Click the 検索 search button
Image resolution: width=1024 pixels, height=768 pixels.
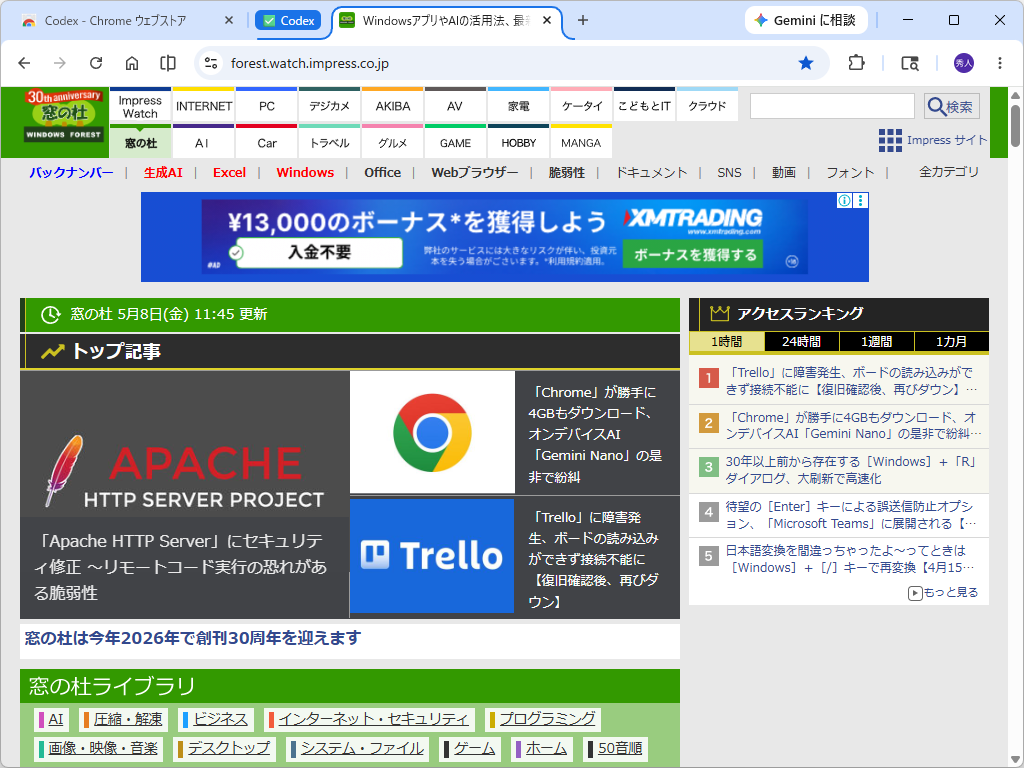pyautogui.click(x=952, y=106)
